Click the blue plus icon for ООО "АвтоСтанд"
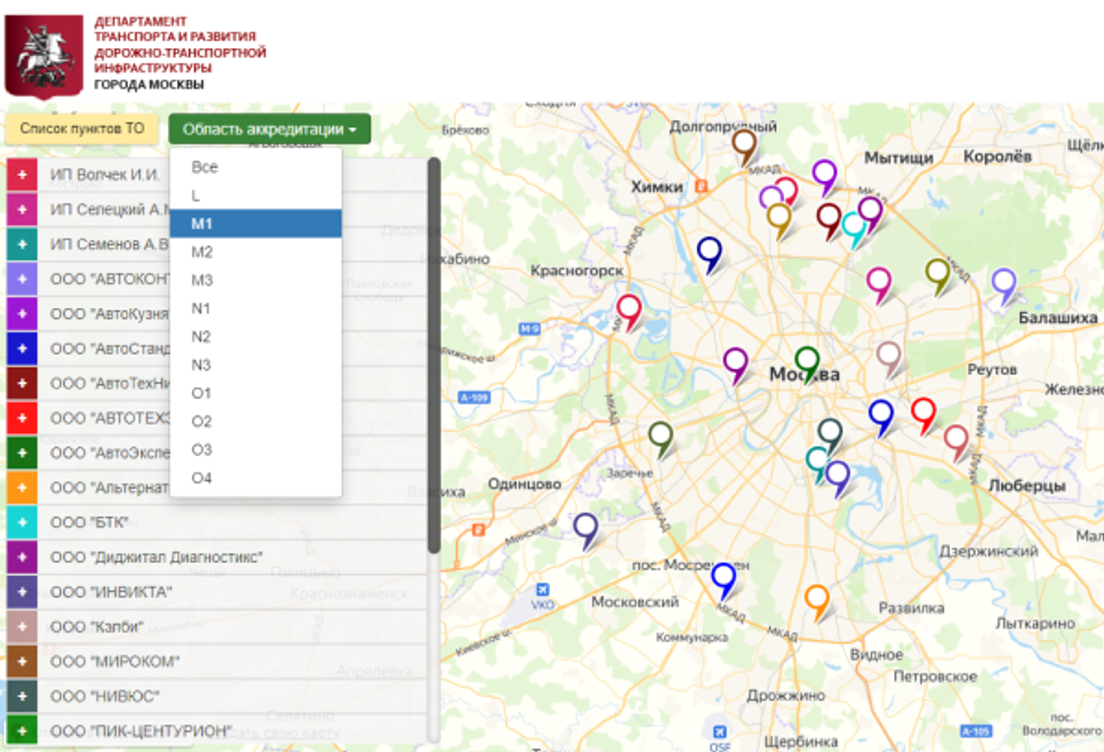1104x752 pixels. (22, 349)
